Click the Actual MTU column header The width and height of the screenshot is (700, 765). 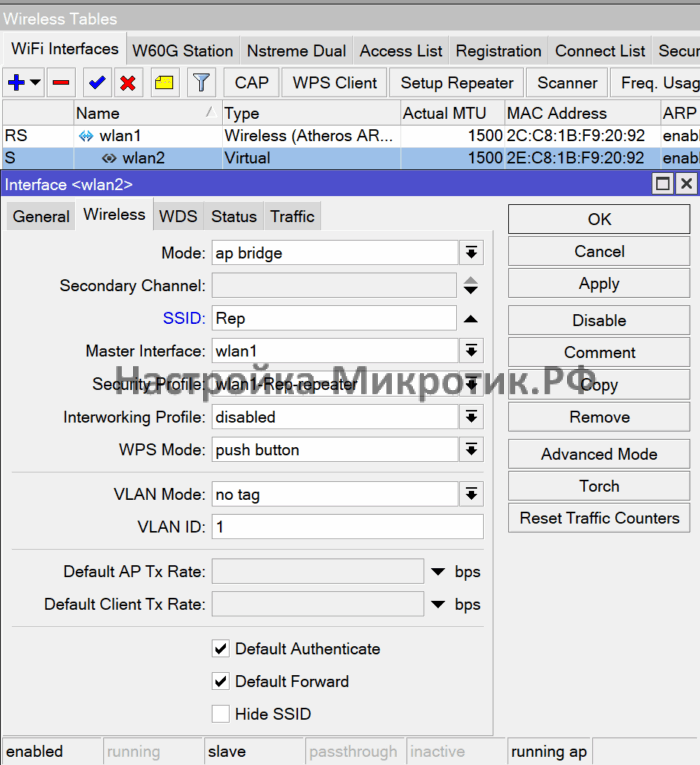452,113
